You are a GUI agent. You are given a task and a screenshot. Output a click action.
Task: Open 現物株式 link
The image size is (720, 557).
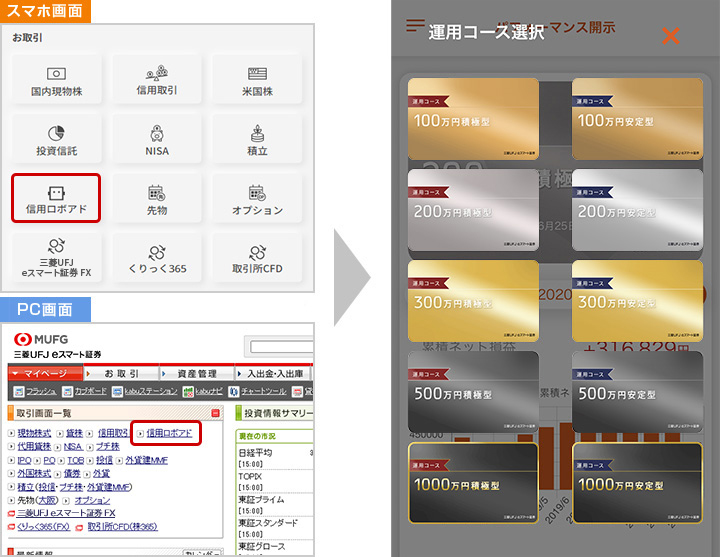pyautogui.click(x=34, y=433)
